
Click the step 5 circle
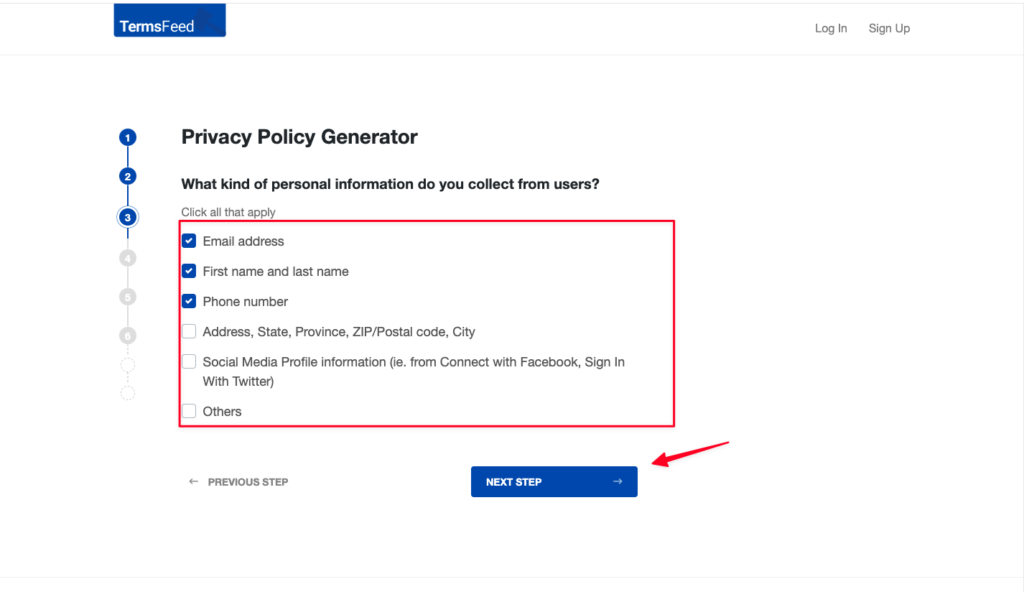point(128,296)
